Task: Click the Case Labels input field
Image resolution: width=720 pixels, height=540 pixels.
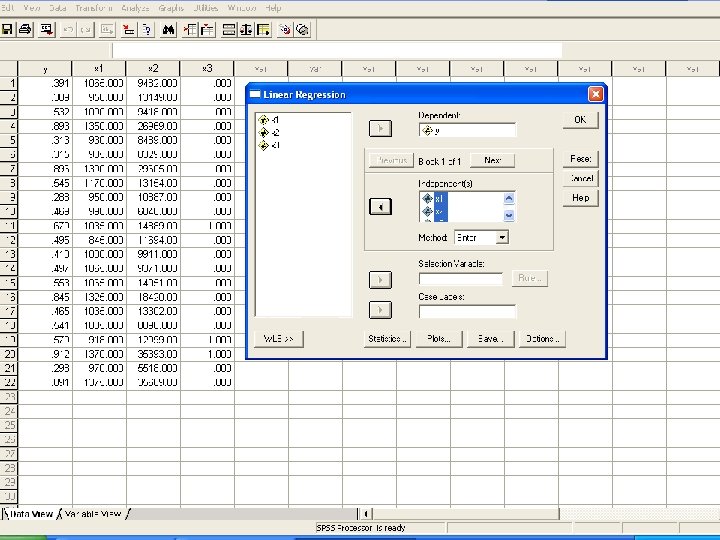Action: [467, 312]
